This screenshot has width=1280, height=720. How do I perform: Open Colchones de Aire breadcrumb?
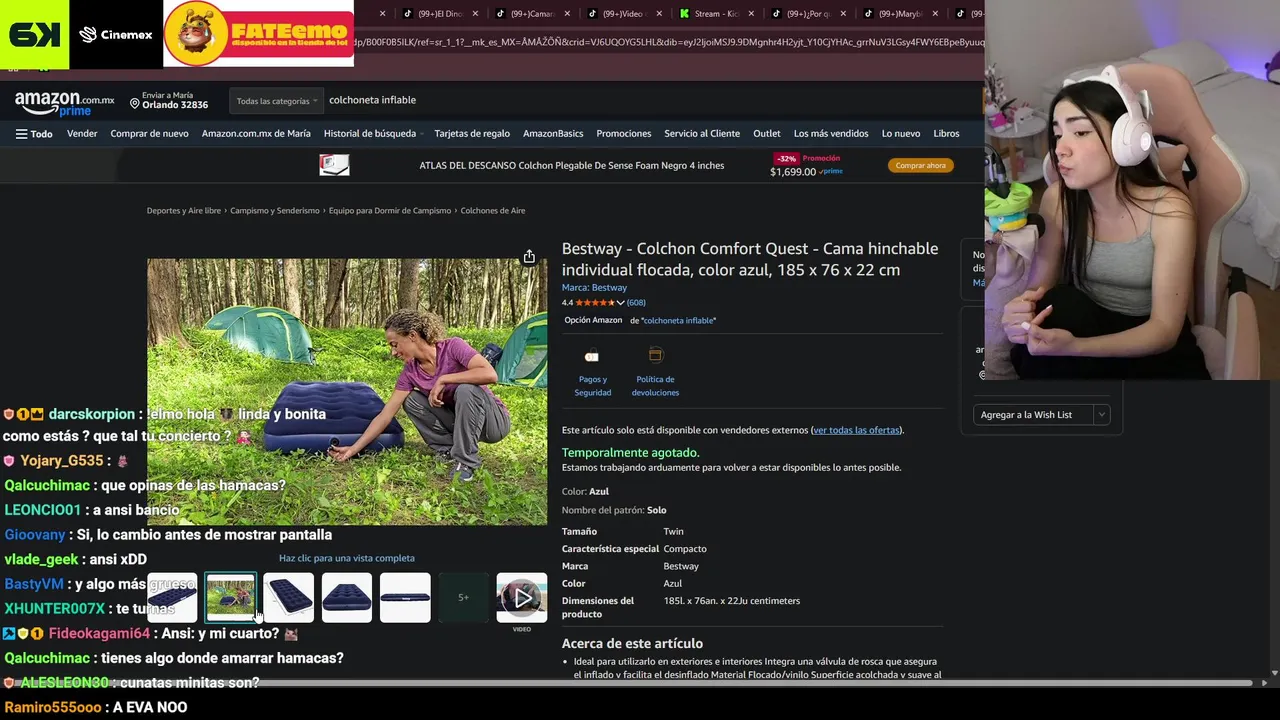pos(493,211)
